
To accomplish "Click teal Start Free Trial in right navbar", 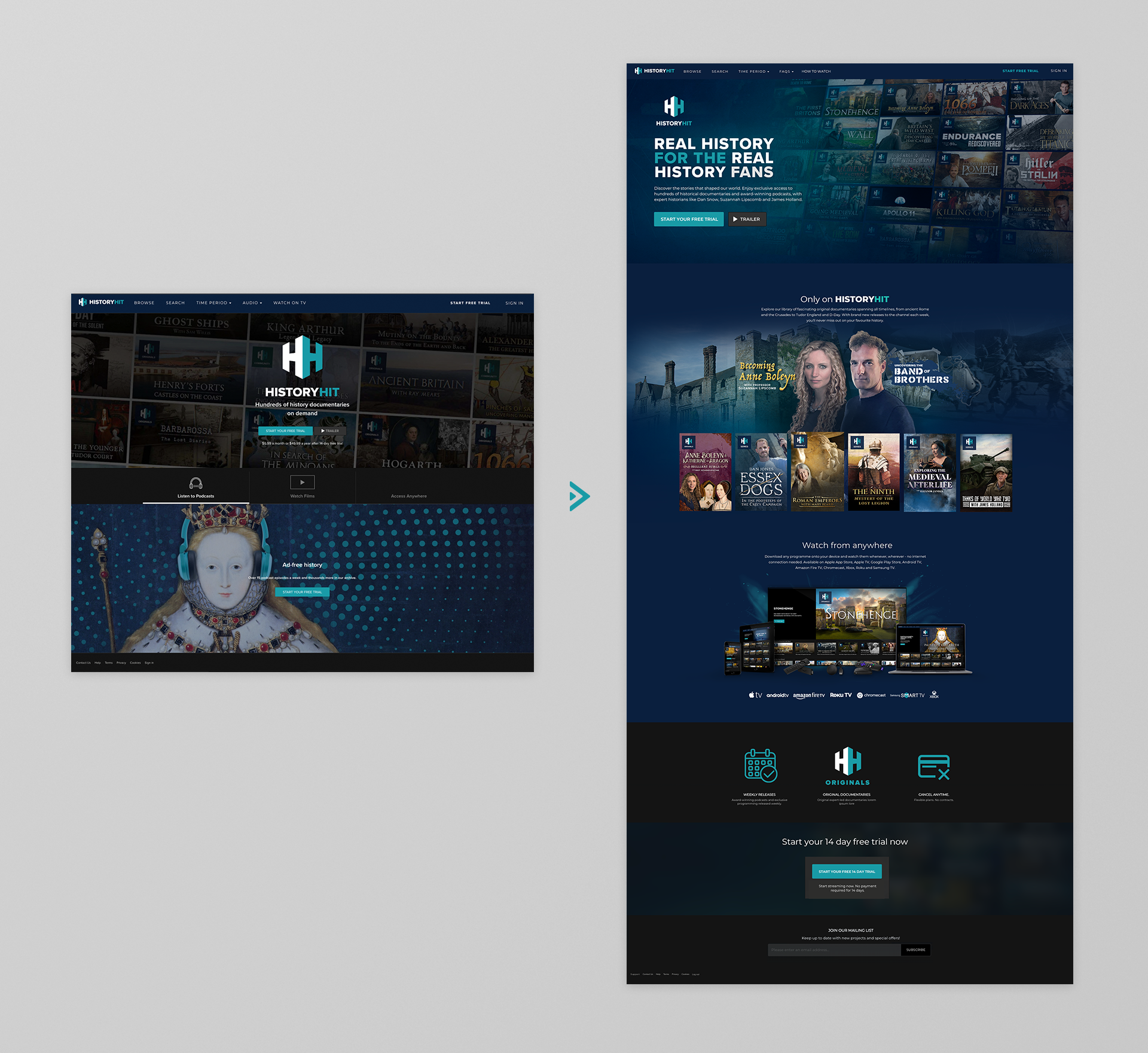I will (x=1020, y=71).
